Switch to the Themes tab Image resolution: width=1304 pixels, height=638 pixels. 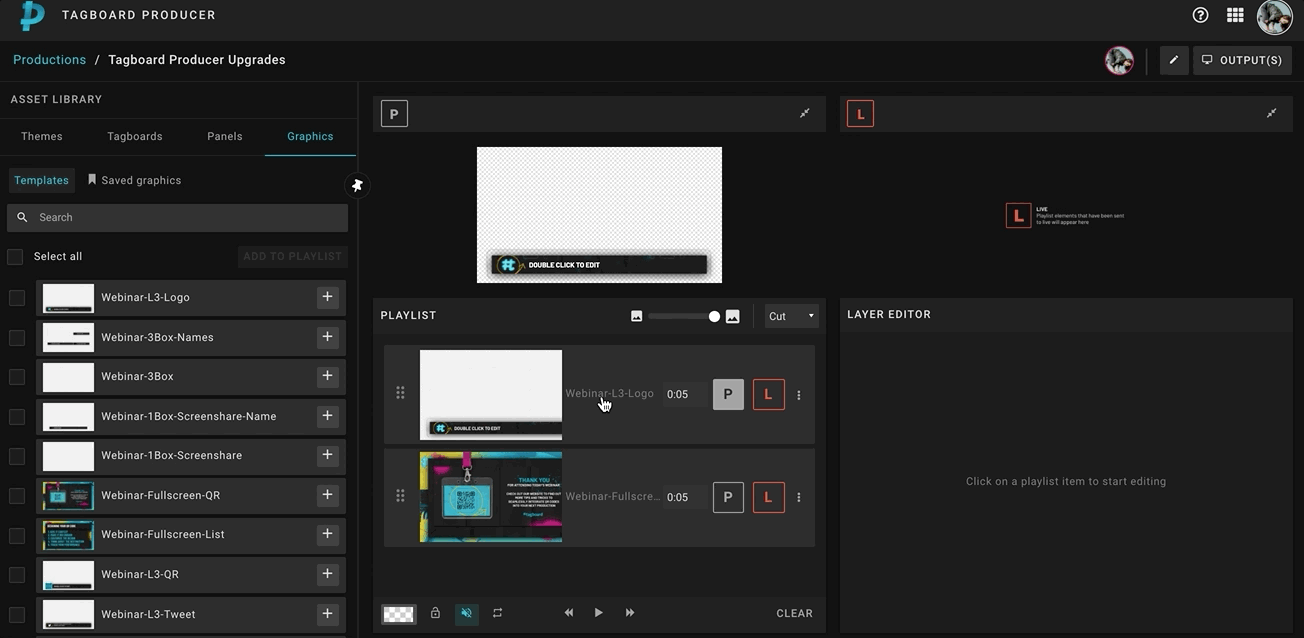(x=42, y=136)
